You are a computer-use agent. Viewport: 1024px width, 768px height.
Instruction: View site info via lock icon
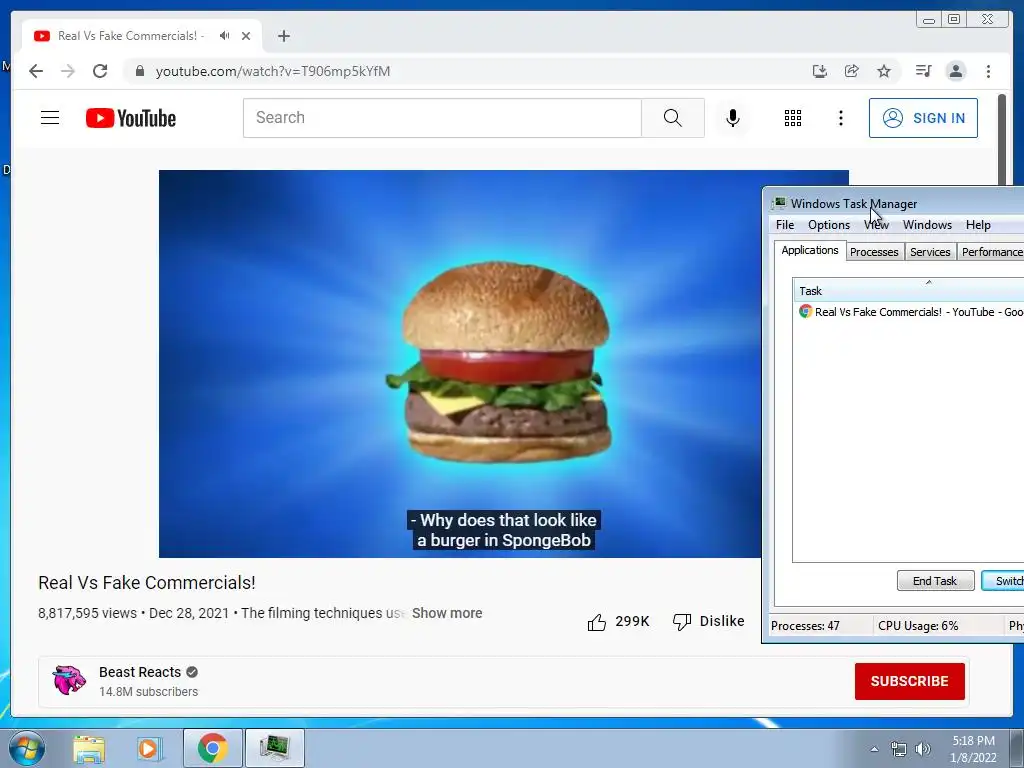coord(140,71)
